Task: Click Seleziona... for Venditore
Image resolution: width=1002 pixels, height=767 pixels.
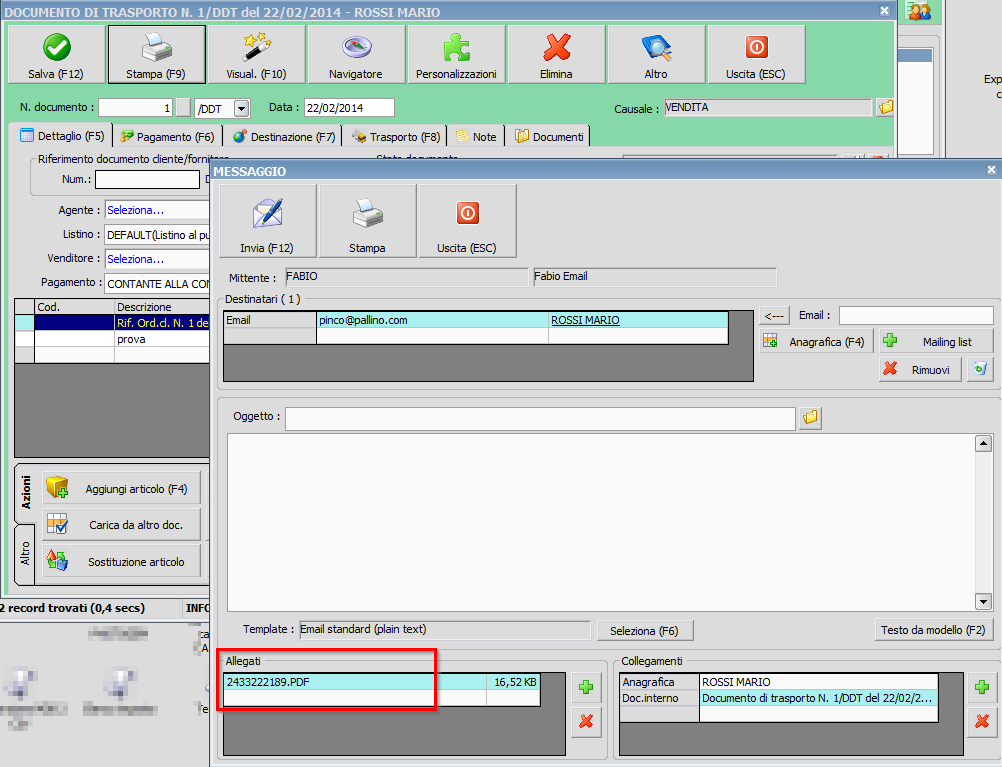Action: [135, 259]
